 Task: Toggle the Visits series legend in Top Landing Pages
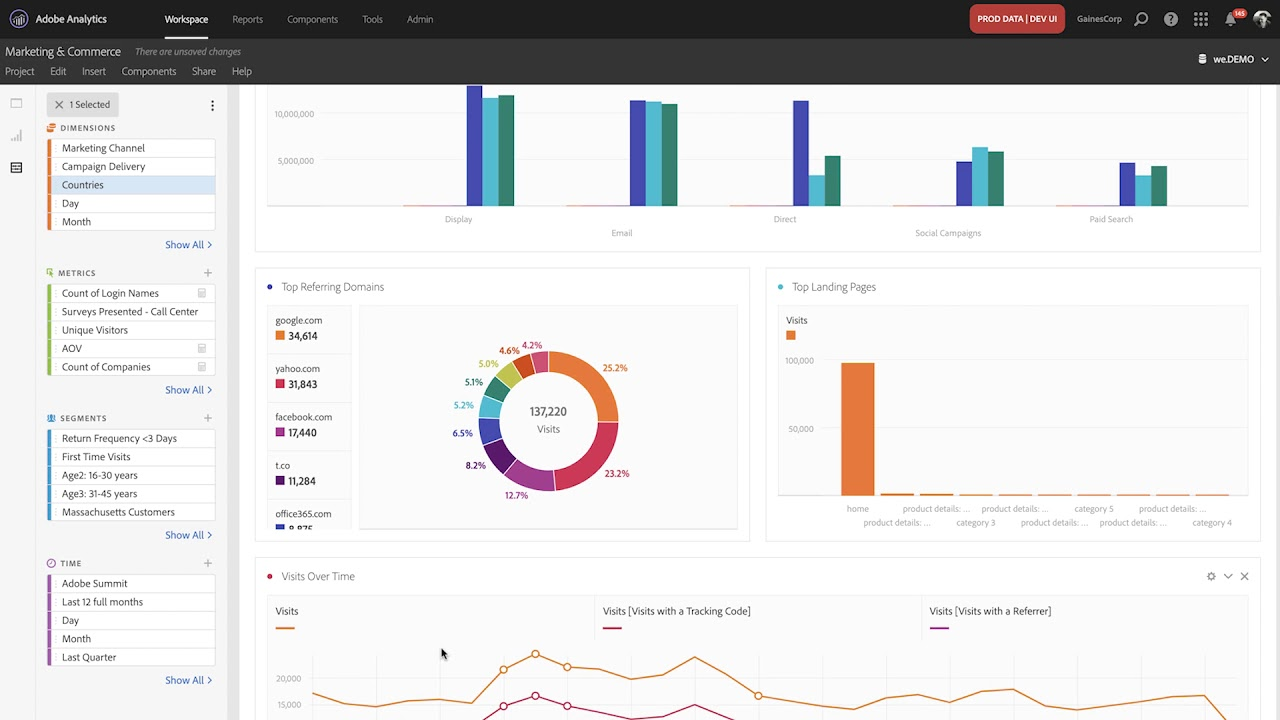[x=791, y=335]
